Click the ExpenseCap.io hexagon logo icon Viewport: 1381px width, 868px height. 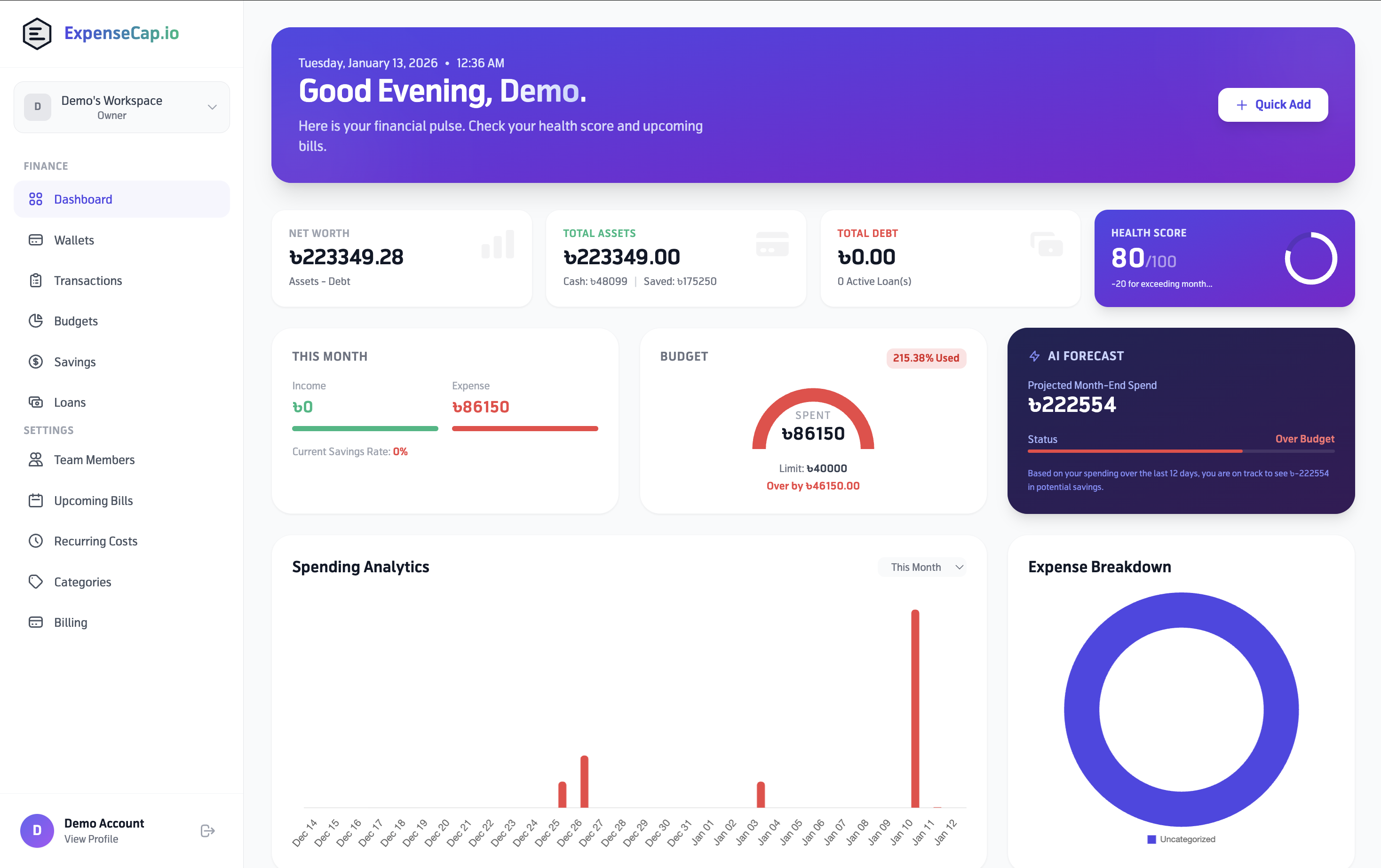37,33
